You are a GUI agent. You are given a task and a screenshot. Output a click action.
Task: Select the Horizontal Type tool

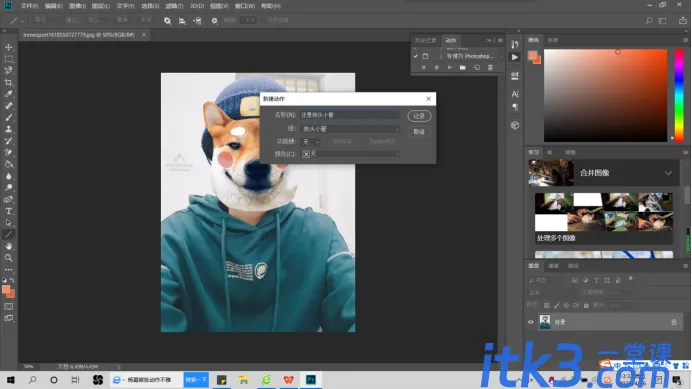[x=9, y=211]
